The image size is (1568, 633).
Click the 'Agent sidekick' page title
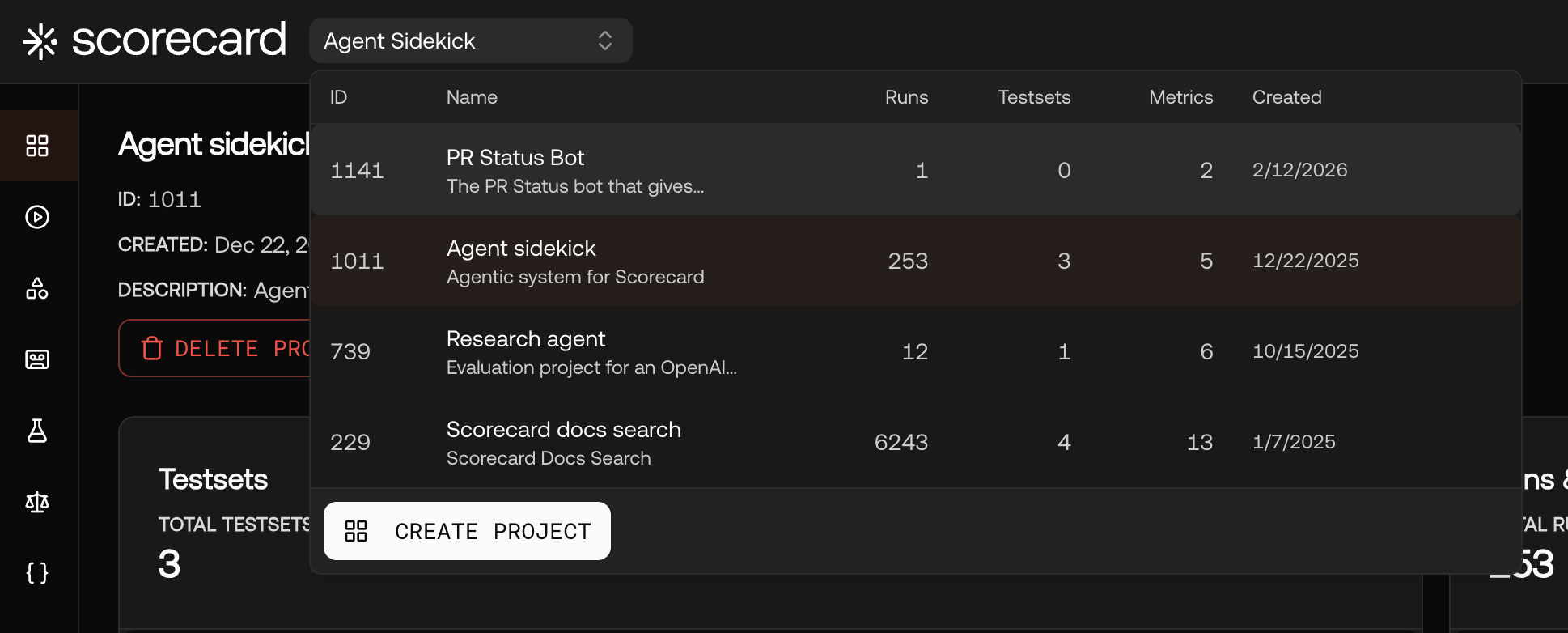(x=214, y=144)
